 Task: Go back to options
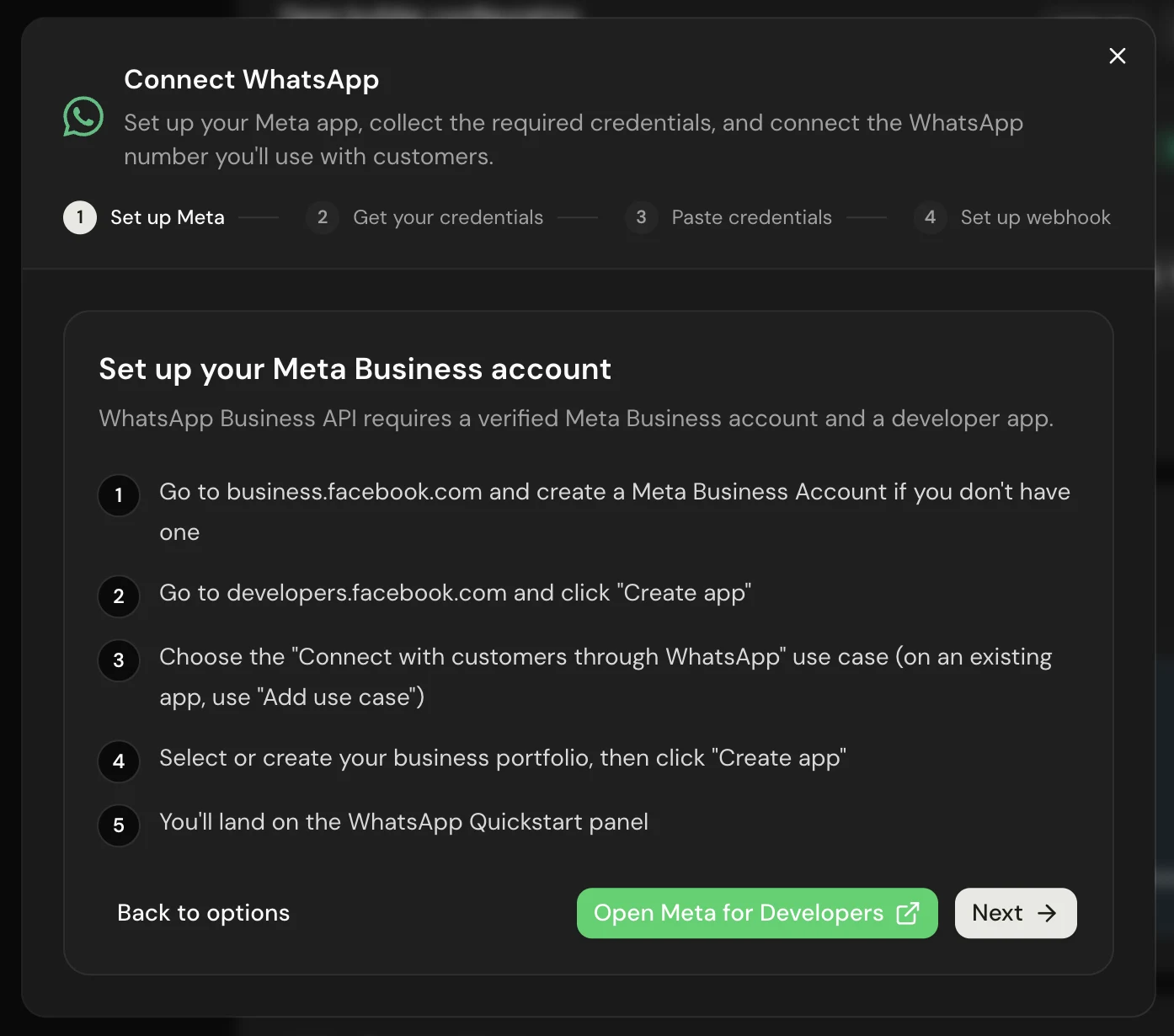(x=203, y=913)
